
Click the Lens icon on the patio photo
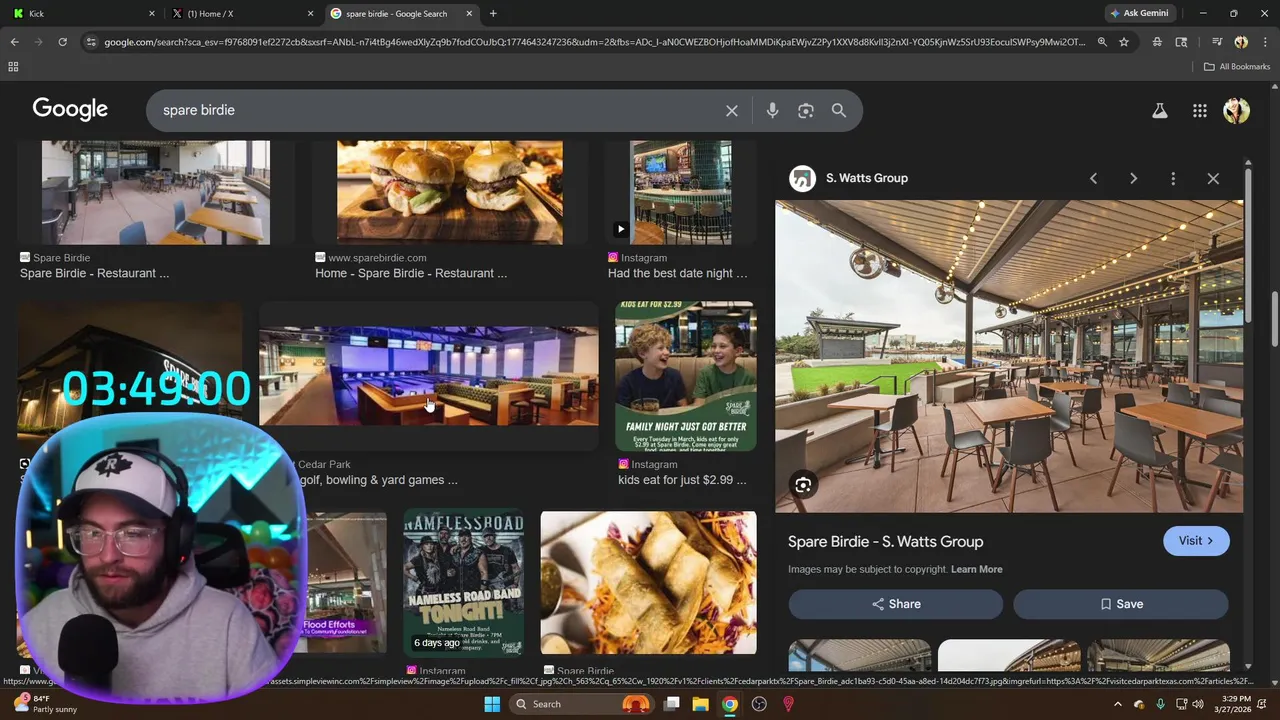803,485
